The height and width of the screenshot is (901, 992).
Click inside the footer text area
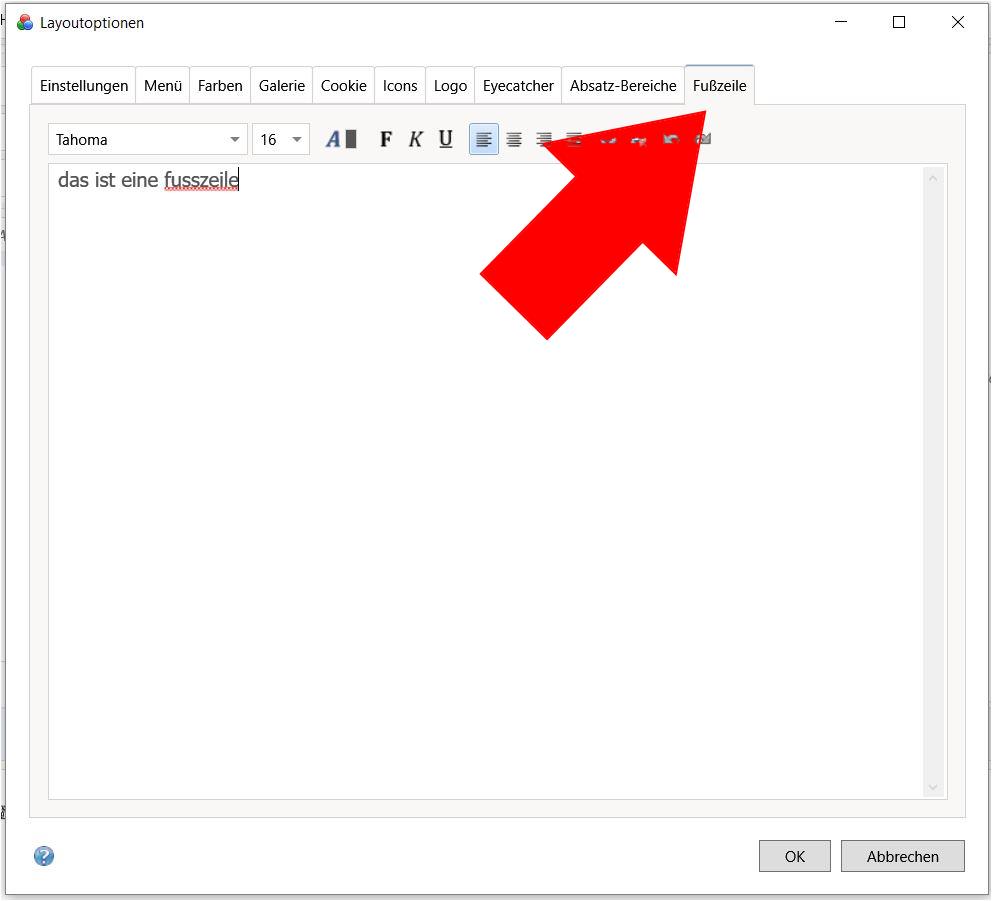point(486,481)
